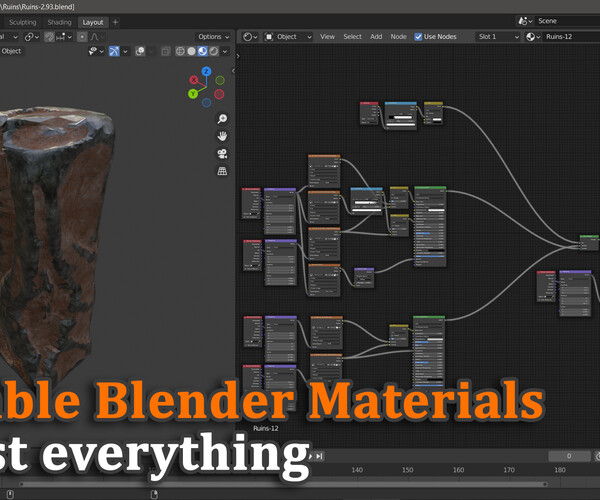
Task: Toggle viewport overlays button
Action: 140,51
